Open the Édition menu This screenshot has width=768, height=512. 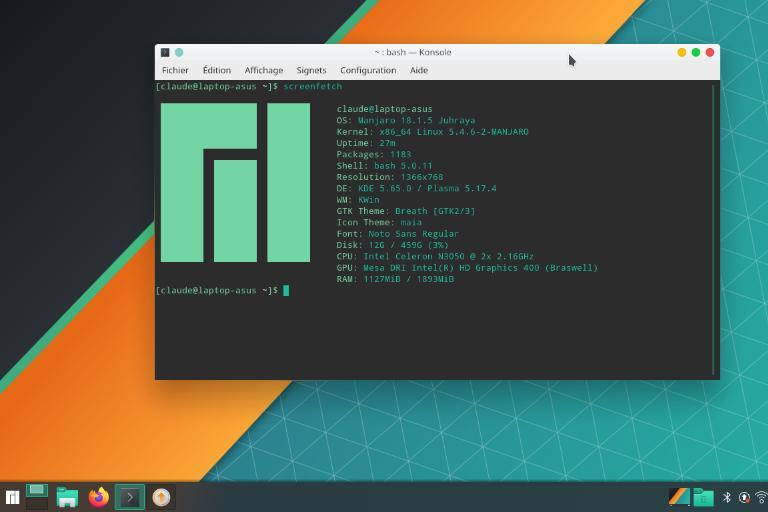coord(216,70)
